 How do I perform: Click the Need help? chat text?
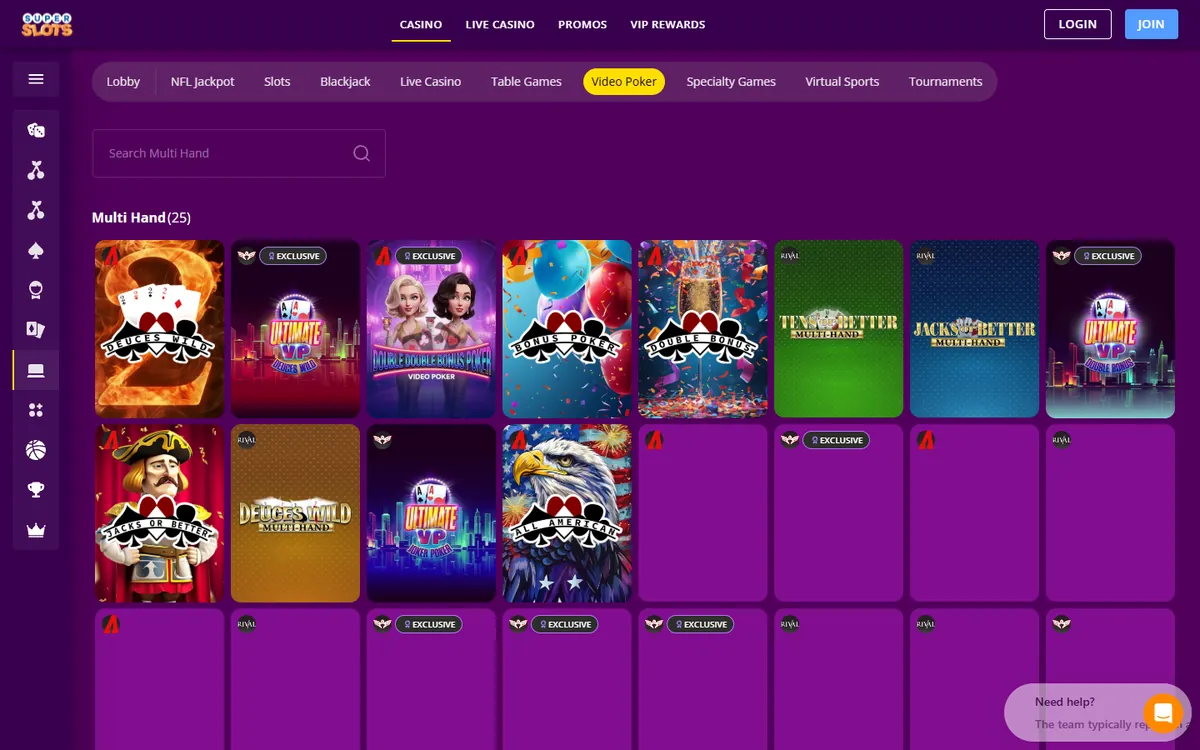(1065, 702)
